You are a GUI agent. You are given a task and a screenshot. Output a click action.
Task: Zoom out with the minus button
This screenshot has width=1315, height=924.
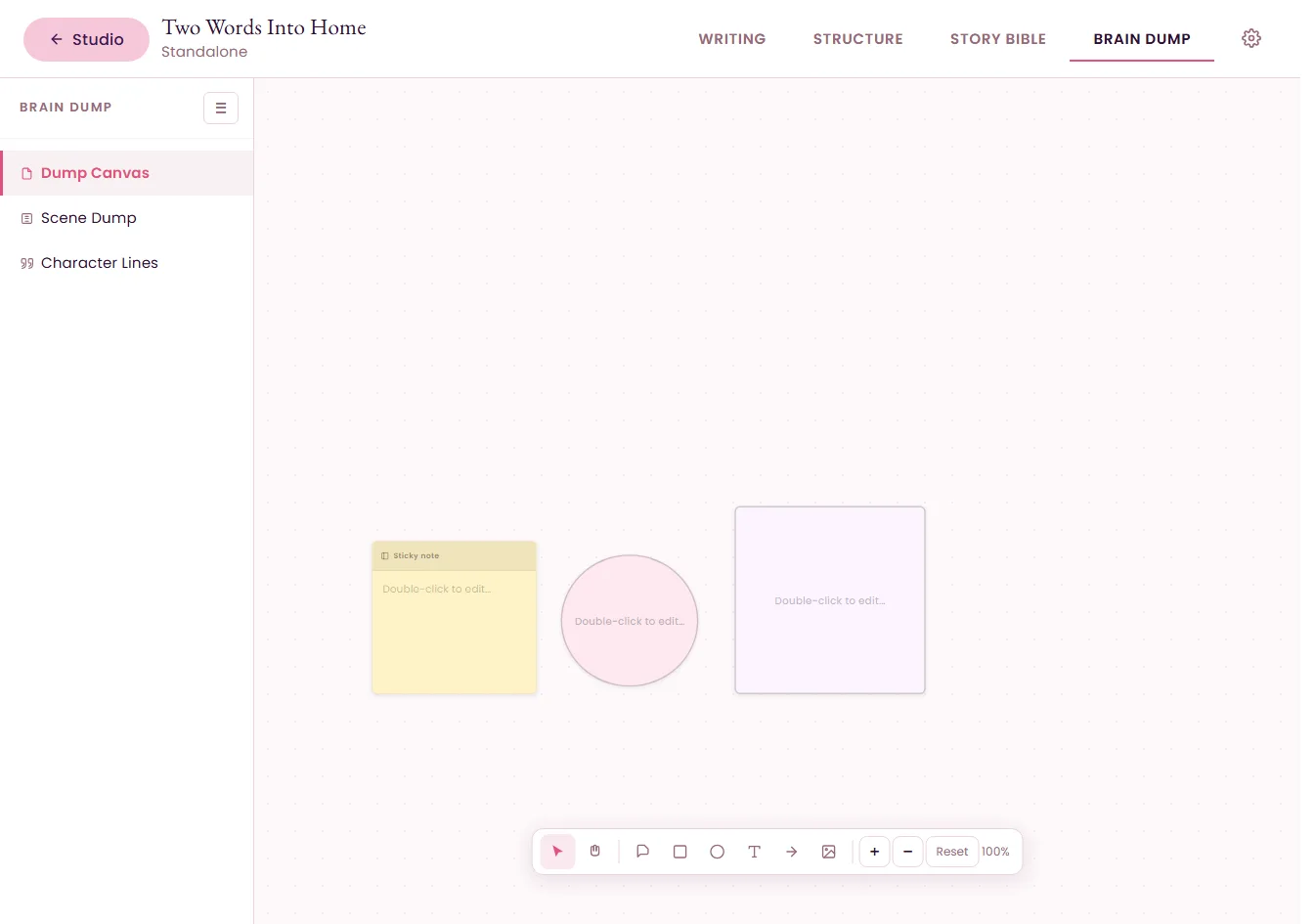[907, 852]
